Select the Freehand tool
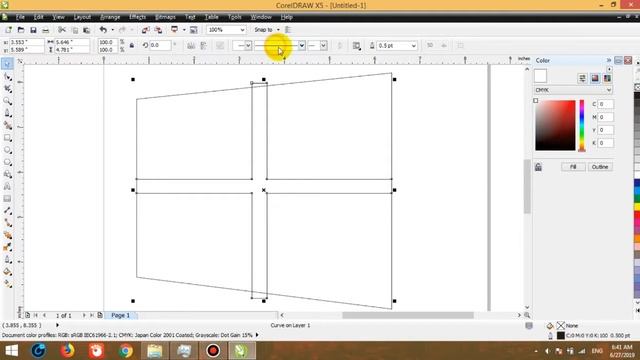Viewport: 640px width, 360px height. (x=7, y=113)
